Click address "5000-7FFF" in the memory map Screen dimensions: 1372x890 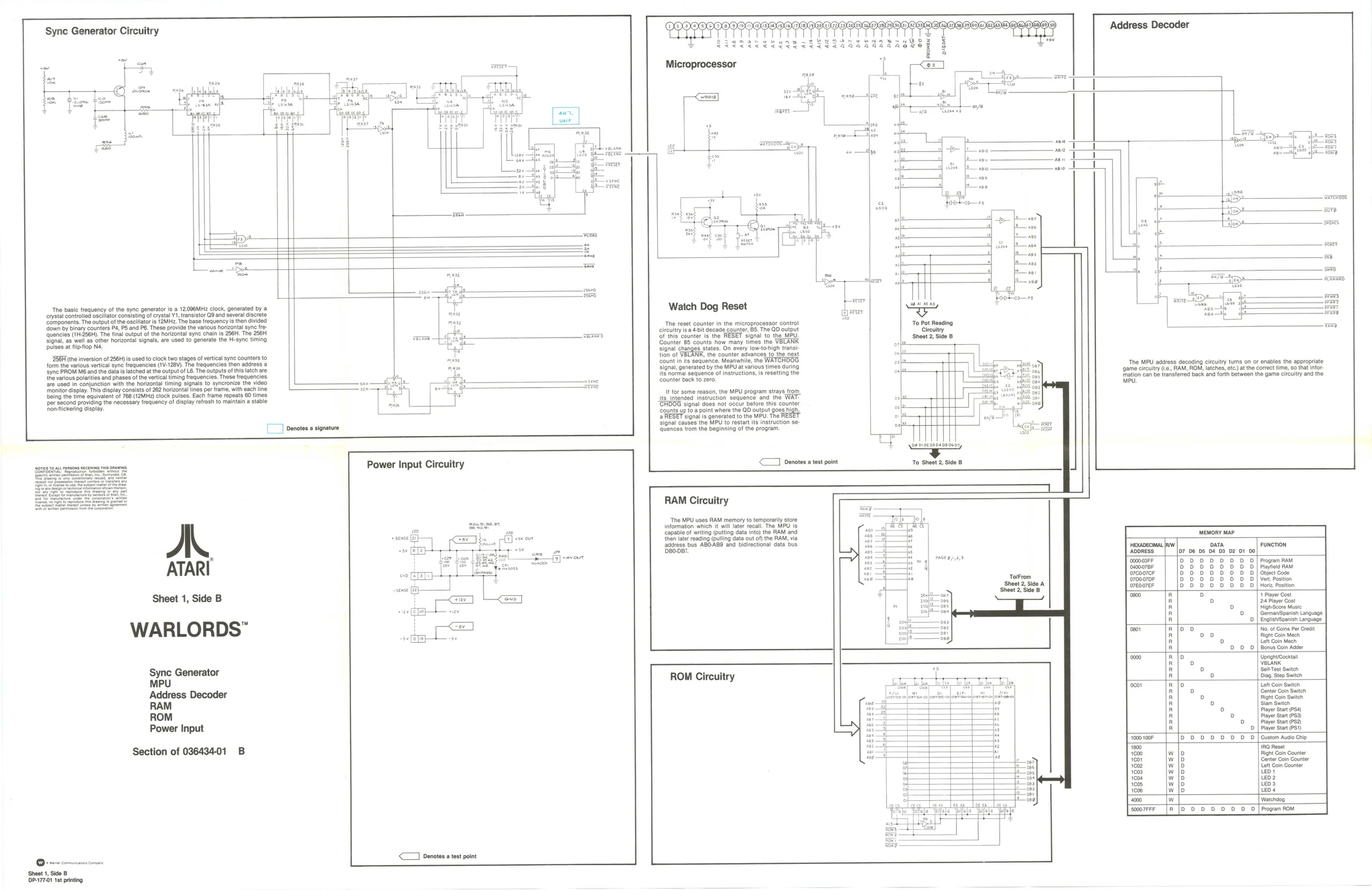click(x=1142, y=809)
